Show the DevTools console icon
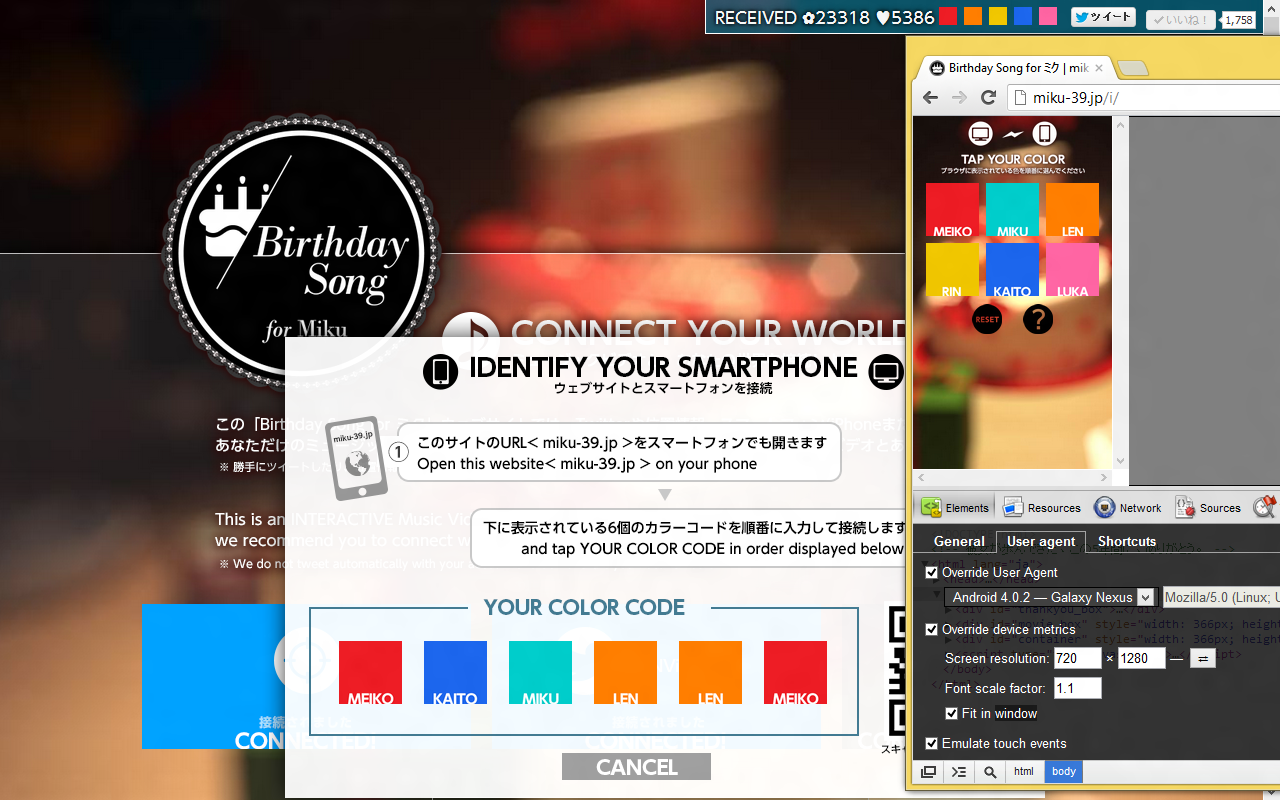Screen dimensions: 1280x800 [959, 771]
